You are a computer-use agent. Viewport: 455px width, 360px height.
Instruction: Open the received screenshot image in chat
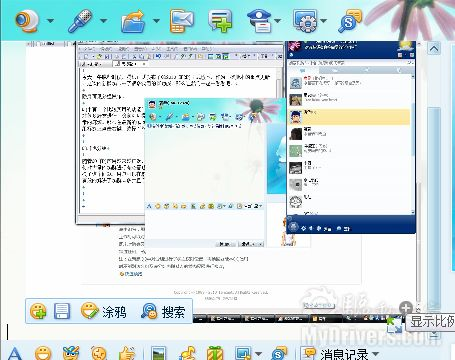coord(222,182)
